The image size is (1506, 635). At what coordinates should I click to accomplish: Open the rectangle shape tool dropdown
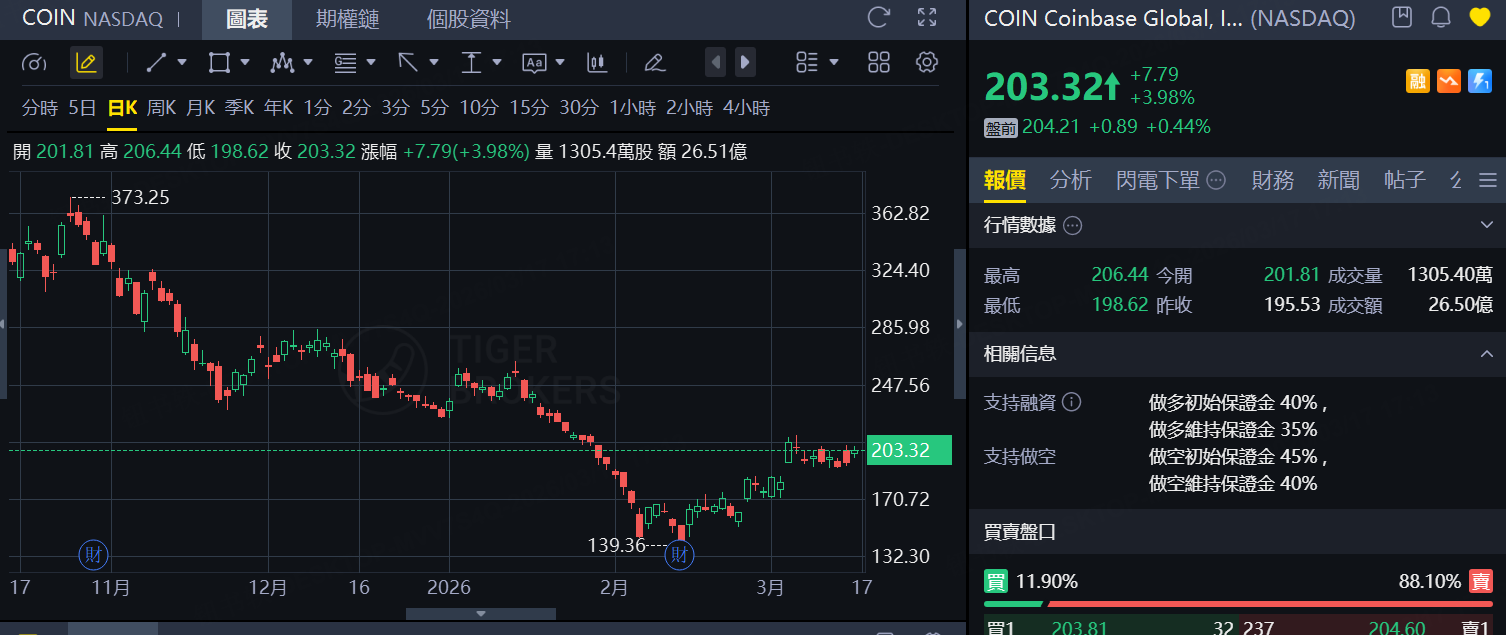point(244,62)
